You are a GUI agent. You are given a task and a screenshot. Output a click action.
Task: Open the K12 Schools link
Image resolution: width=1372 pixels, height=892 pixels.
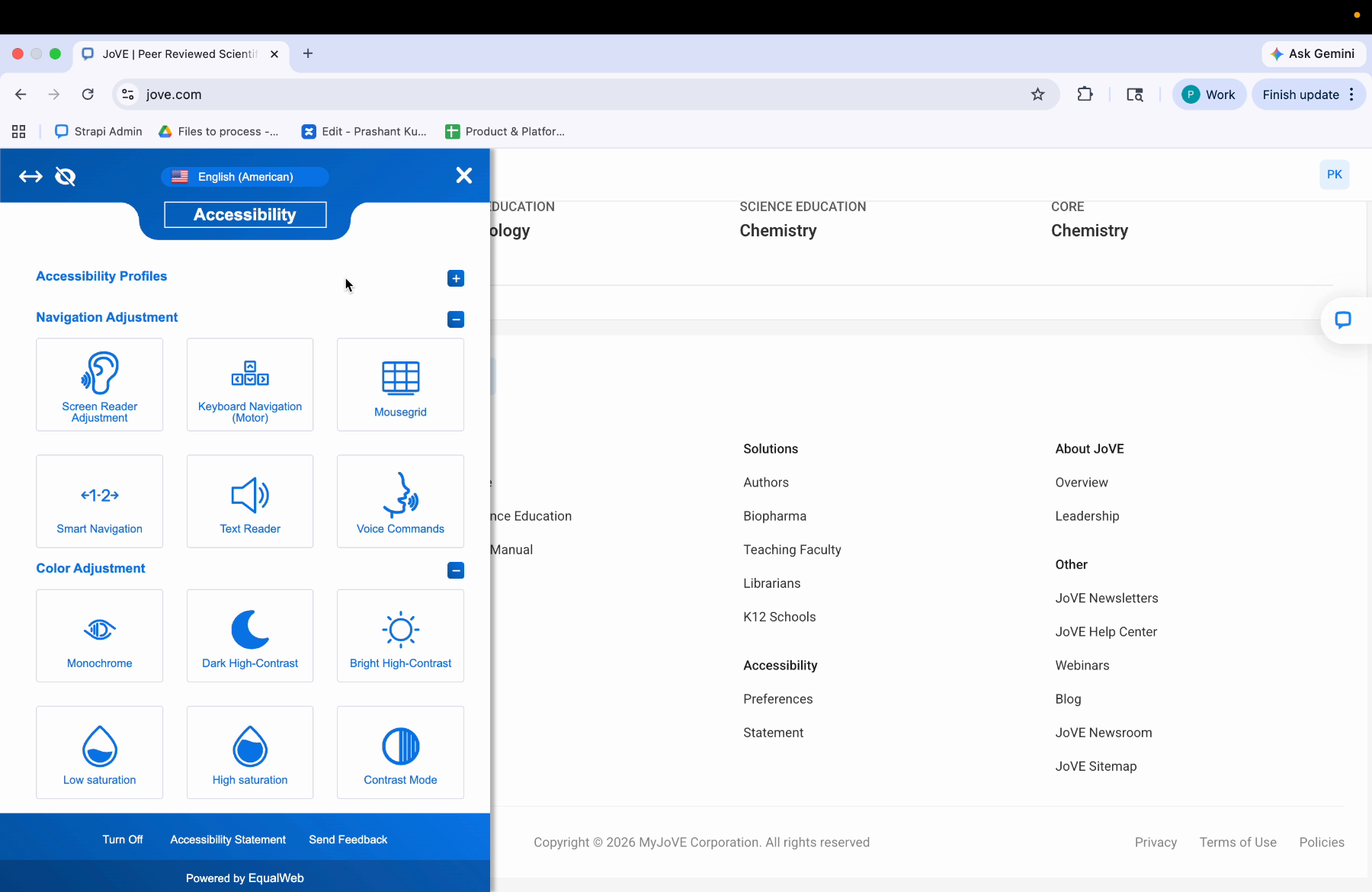click(779, 617)
